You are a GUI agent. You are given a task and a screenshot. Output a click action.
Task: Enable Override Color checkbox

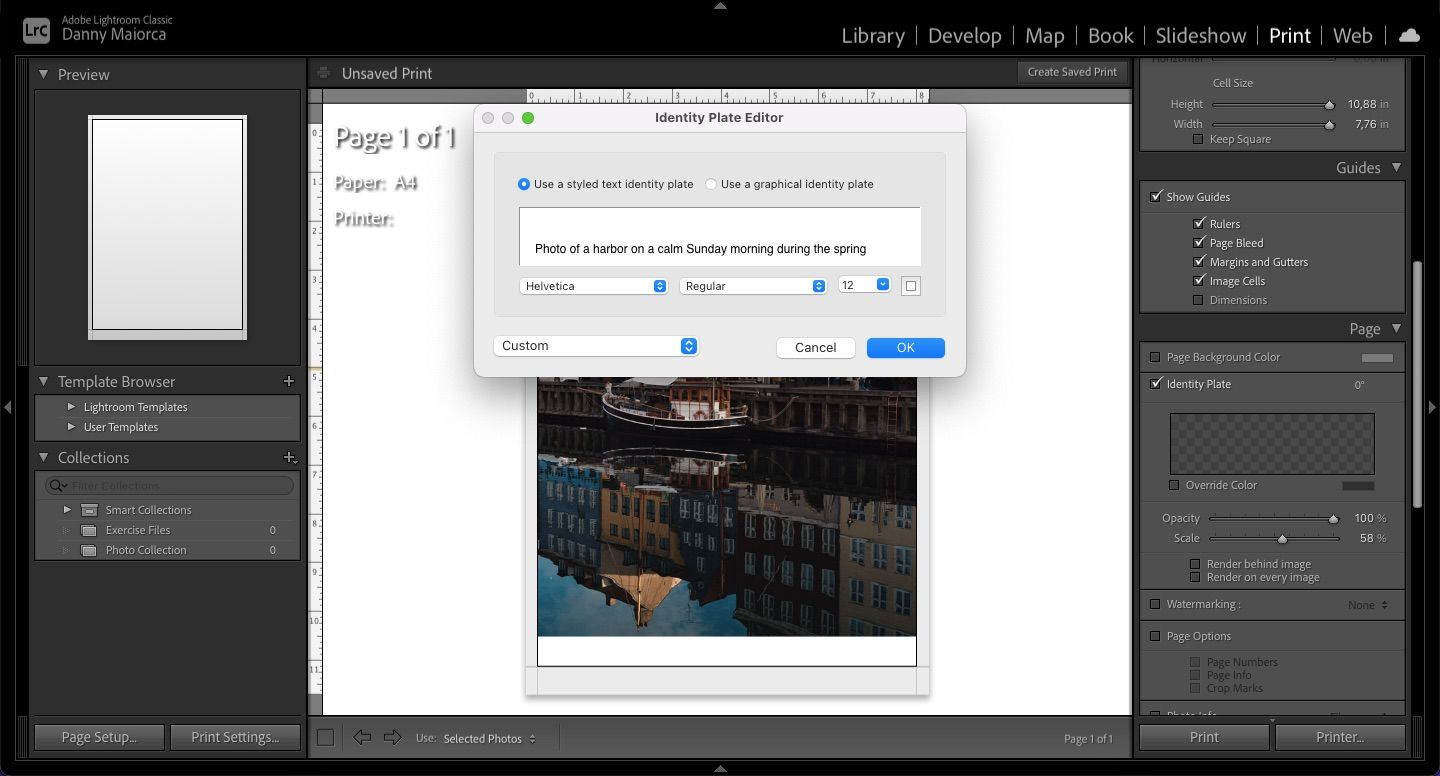(x=1175, y=485)
